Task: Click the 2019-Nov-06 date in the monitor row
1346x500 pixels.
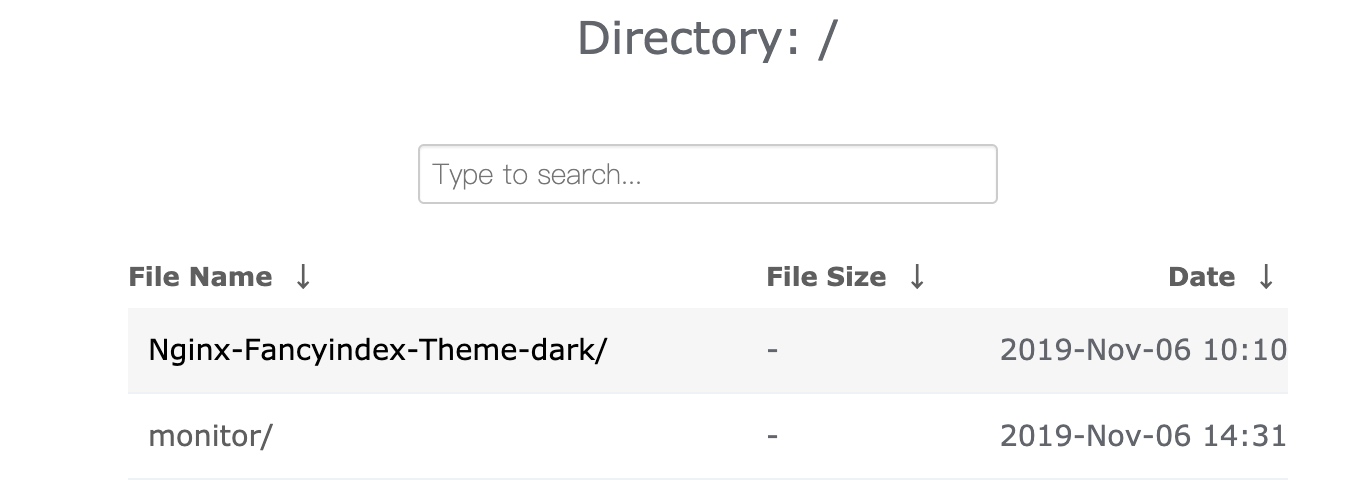Action: point(1096,436)
